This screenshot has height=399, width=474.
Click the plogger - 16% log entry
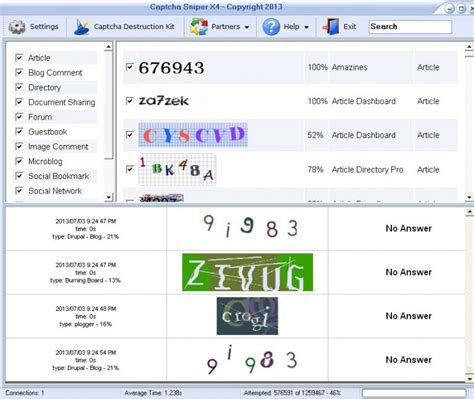[86, 316]
